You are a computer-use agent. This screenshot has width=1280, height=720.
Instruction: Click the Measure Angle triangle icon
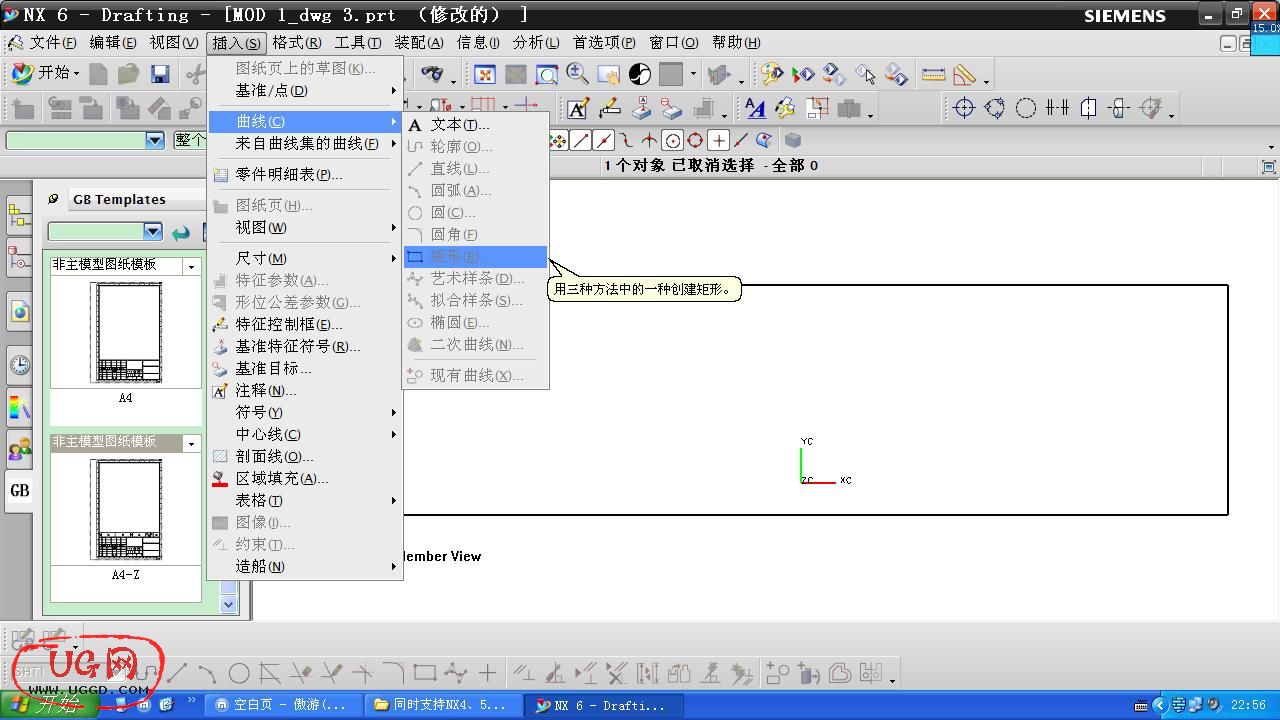[964, 74]
